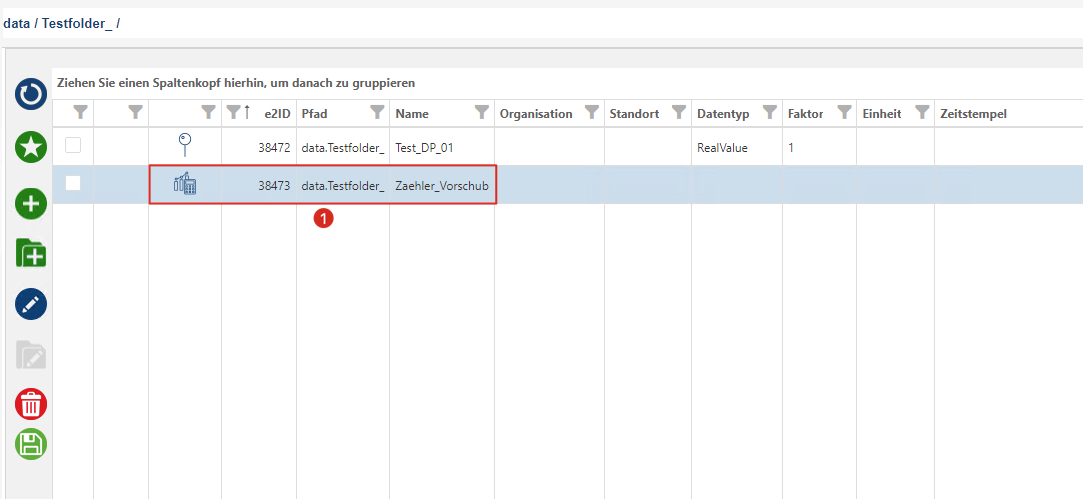Click the add folder icon

pyautogui.click(x=31, y=253)
